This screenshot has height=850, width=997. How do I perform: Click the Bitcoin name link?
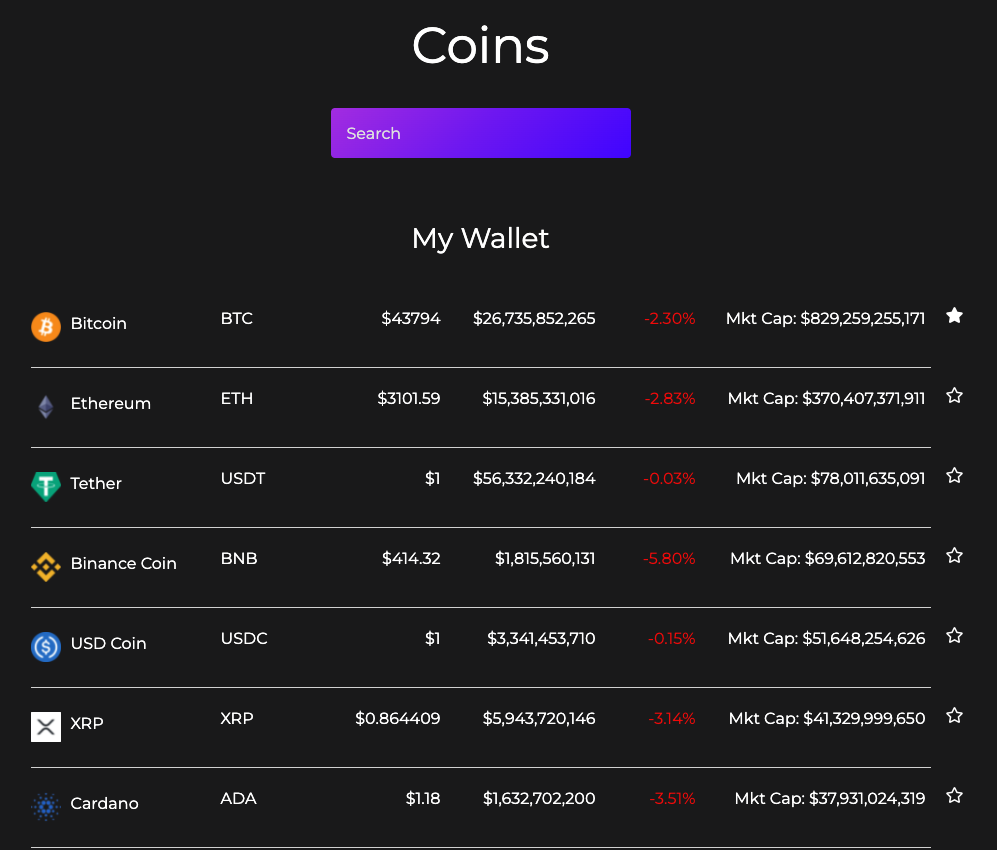click(x=98, y=323)
